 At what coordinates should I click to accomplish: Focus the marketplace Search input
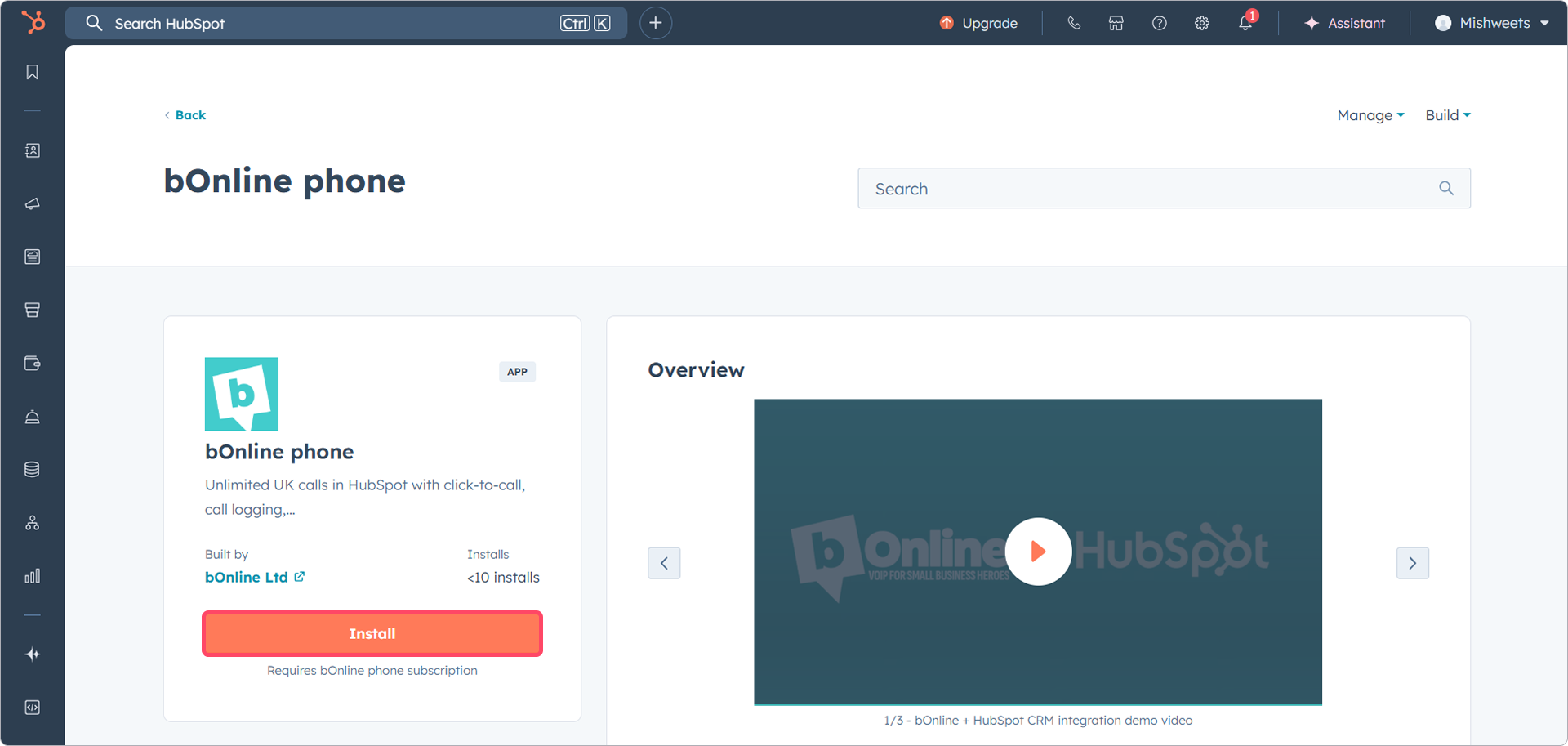(x=1164, y=189)
